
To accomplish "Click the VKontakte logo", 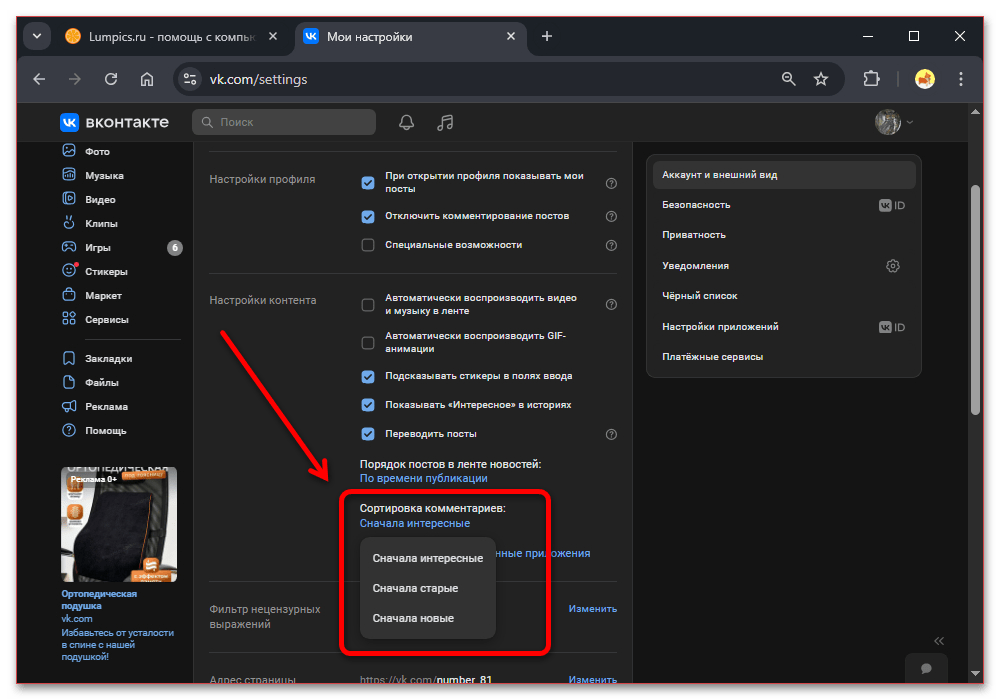I will tap(114, 122).
